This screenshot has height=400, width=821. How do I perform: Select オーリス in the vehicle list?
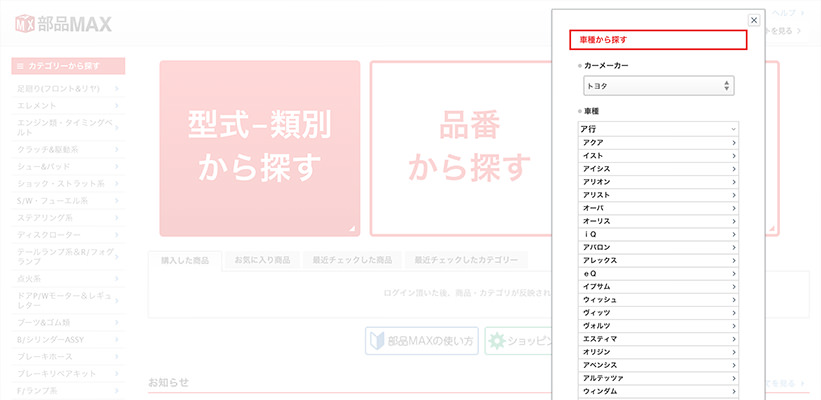pos(658,221)
